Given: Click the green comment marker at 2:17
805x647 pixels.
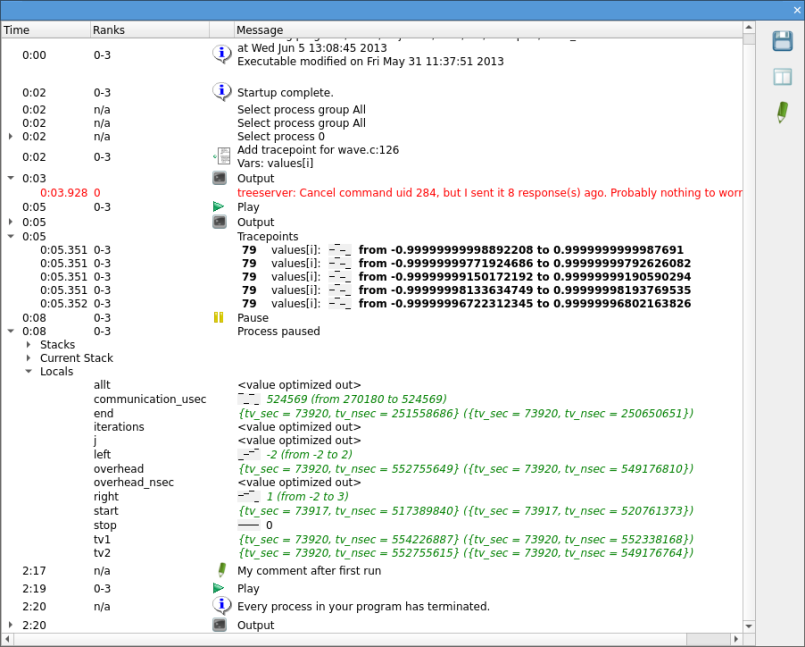Looking at the screenshot, I should coord(221,570).
